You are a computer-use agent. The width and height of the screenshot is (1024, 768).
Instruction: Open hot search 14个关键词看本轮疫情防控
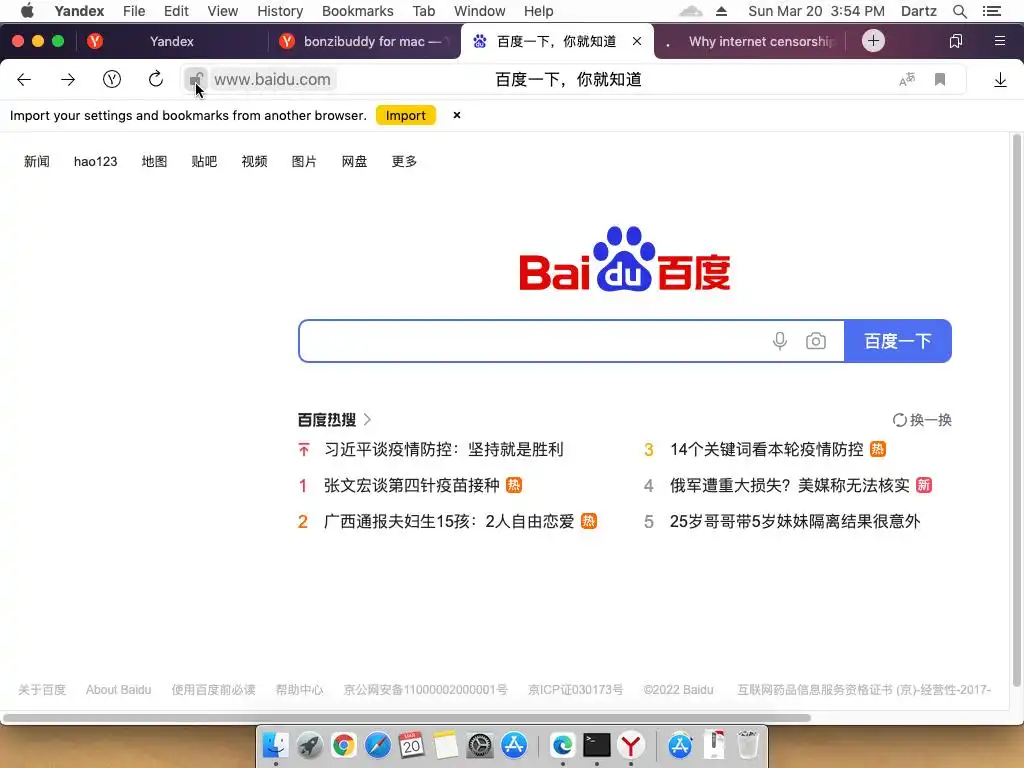766,449
